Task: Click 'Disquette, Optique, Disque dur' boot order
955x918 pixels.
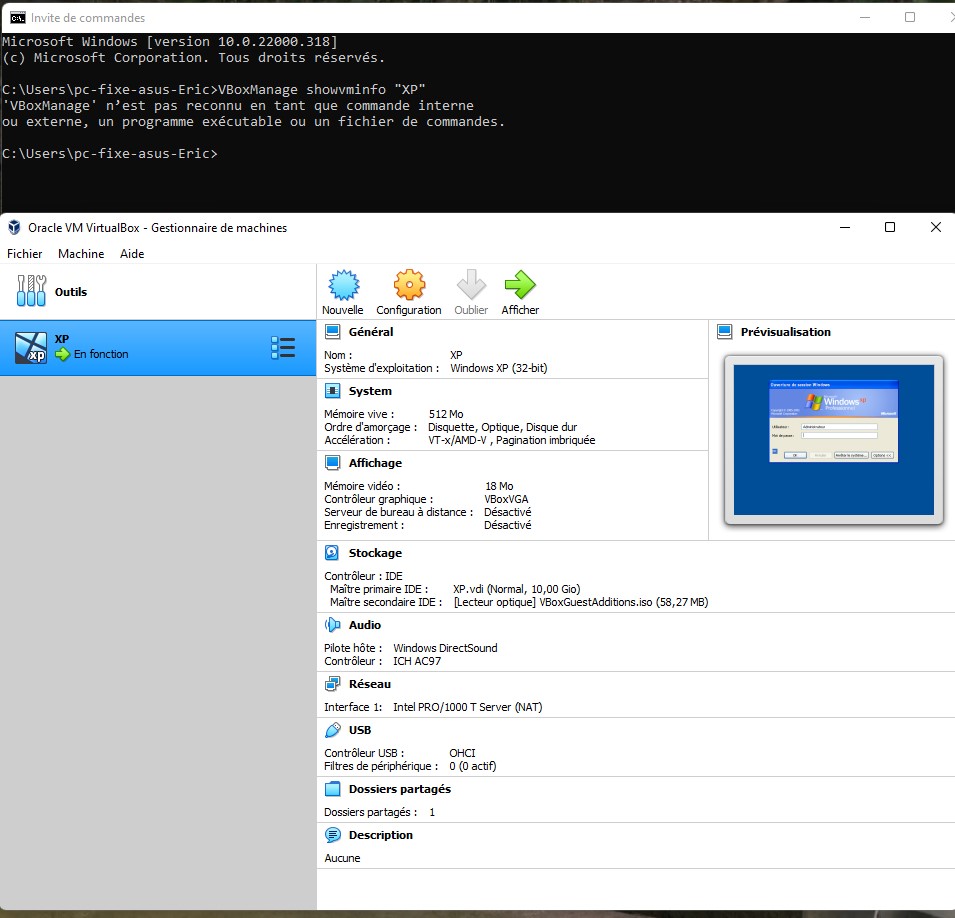Action: tap(502, 427)
